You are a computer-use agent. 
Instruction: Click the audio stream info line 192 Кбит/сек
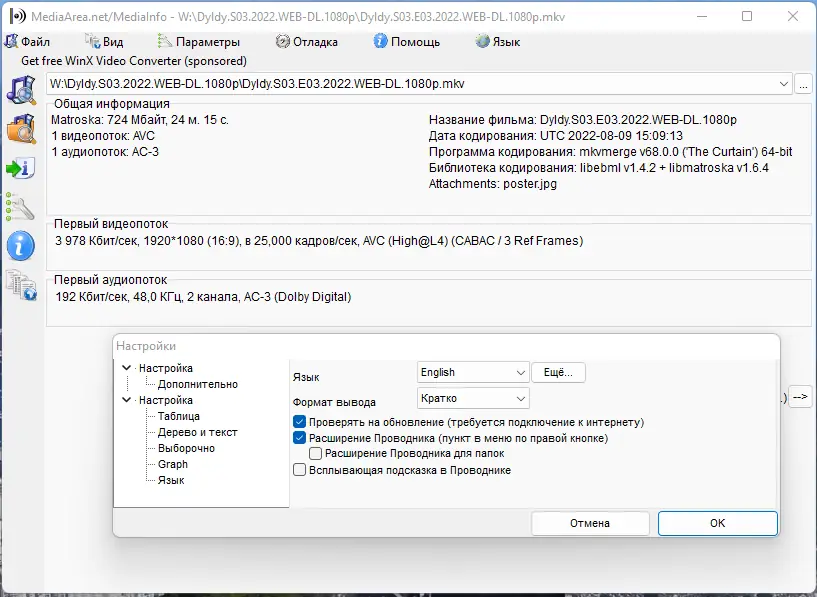coord(203,297)
